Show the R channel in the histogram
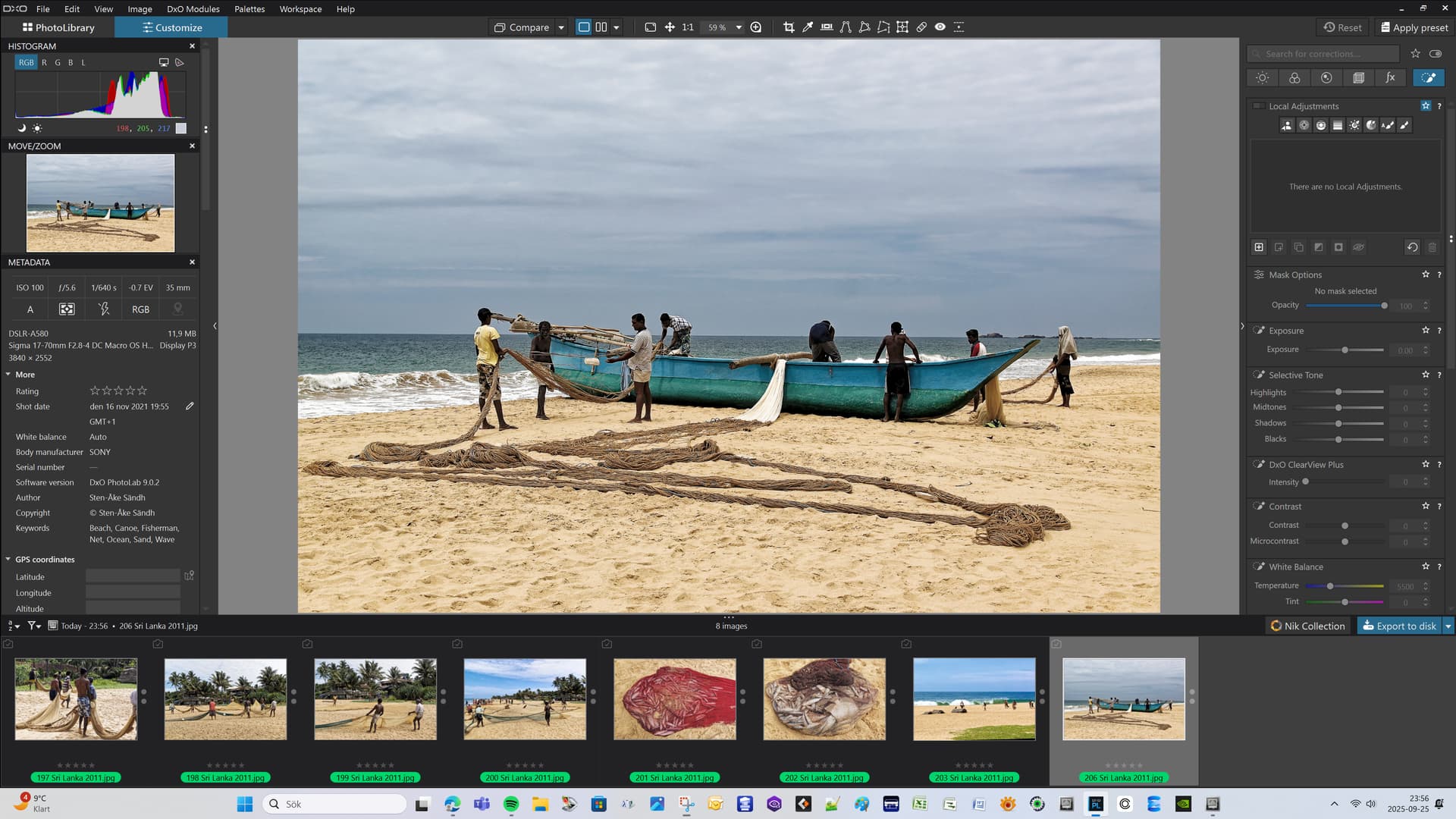 tap(44, 63)
